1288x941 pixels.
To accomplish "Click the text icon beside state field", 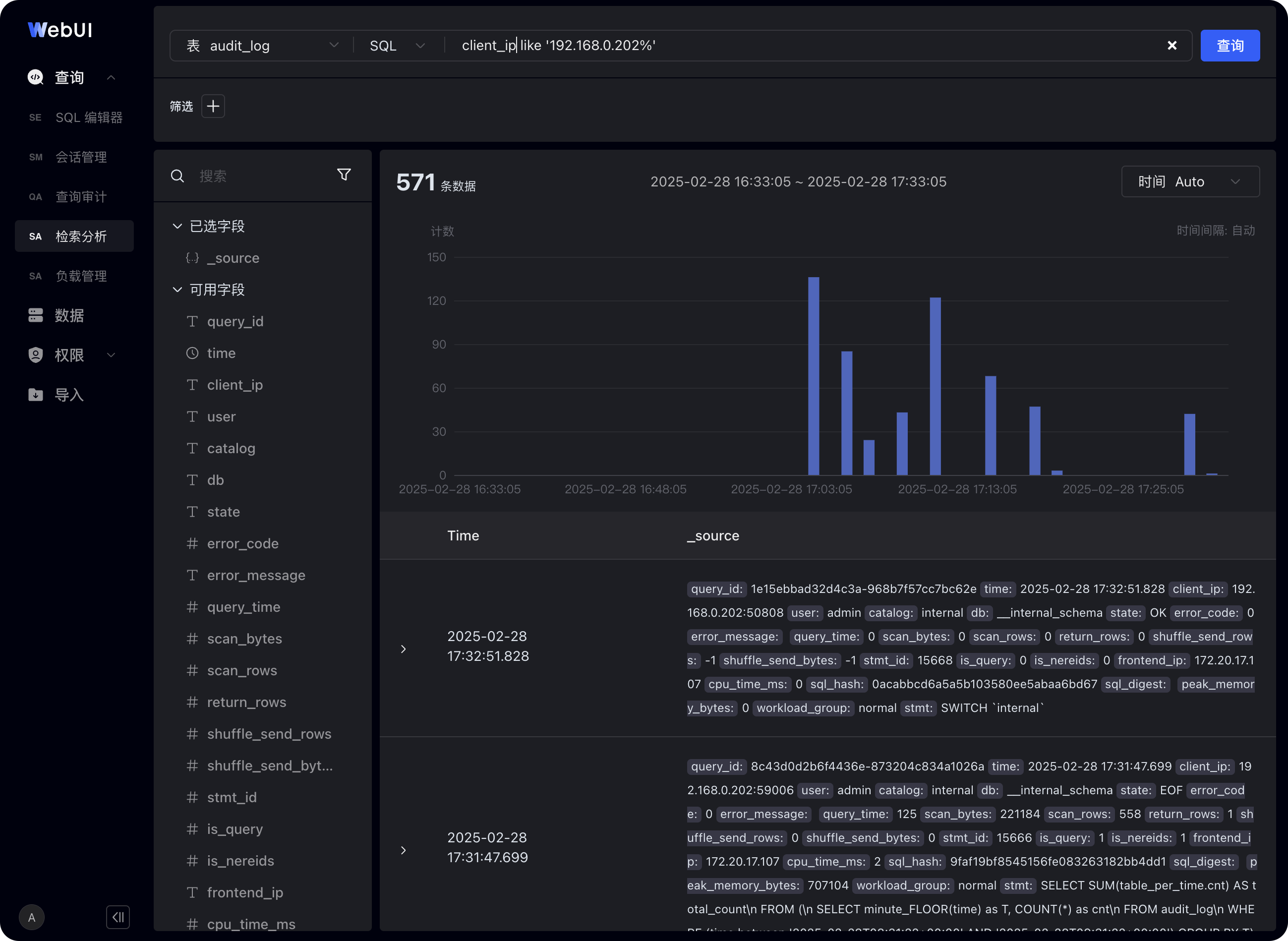I will pyautogui.click(x=192, y=512).
